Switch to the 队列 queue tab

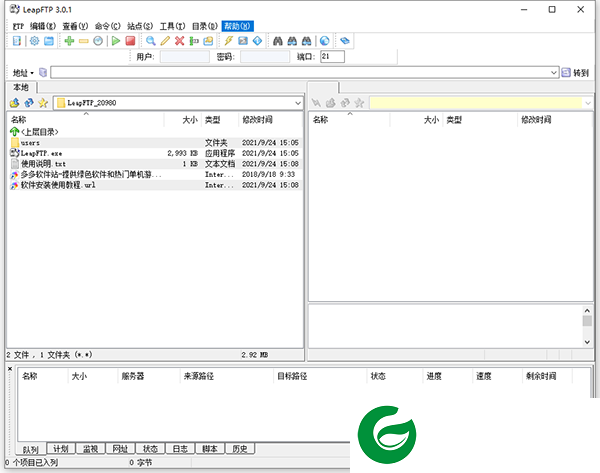(31, 449)
